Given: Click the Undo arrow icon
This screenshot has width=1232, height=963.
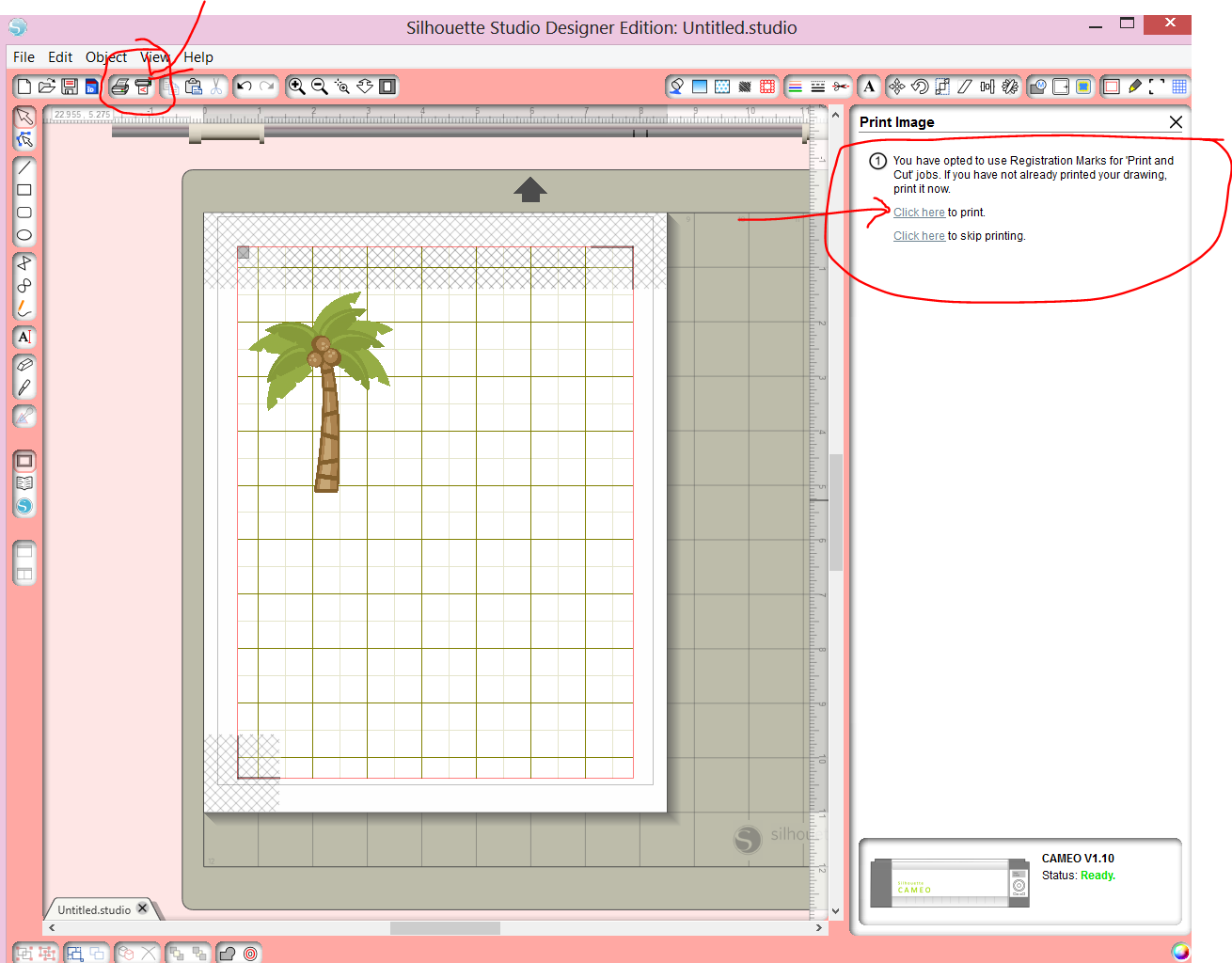Looking at the screenshot, I should 245,87.
